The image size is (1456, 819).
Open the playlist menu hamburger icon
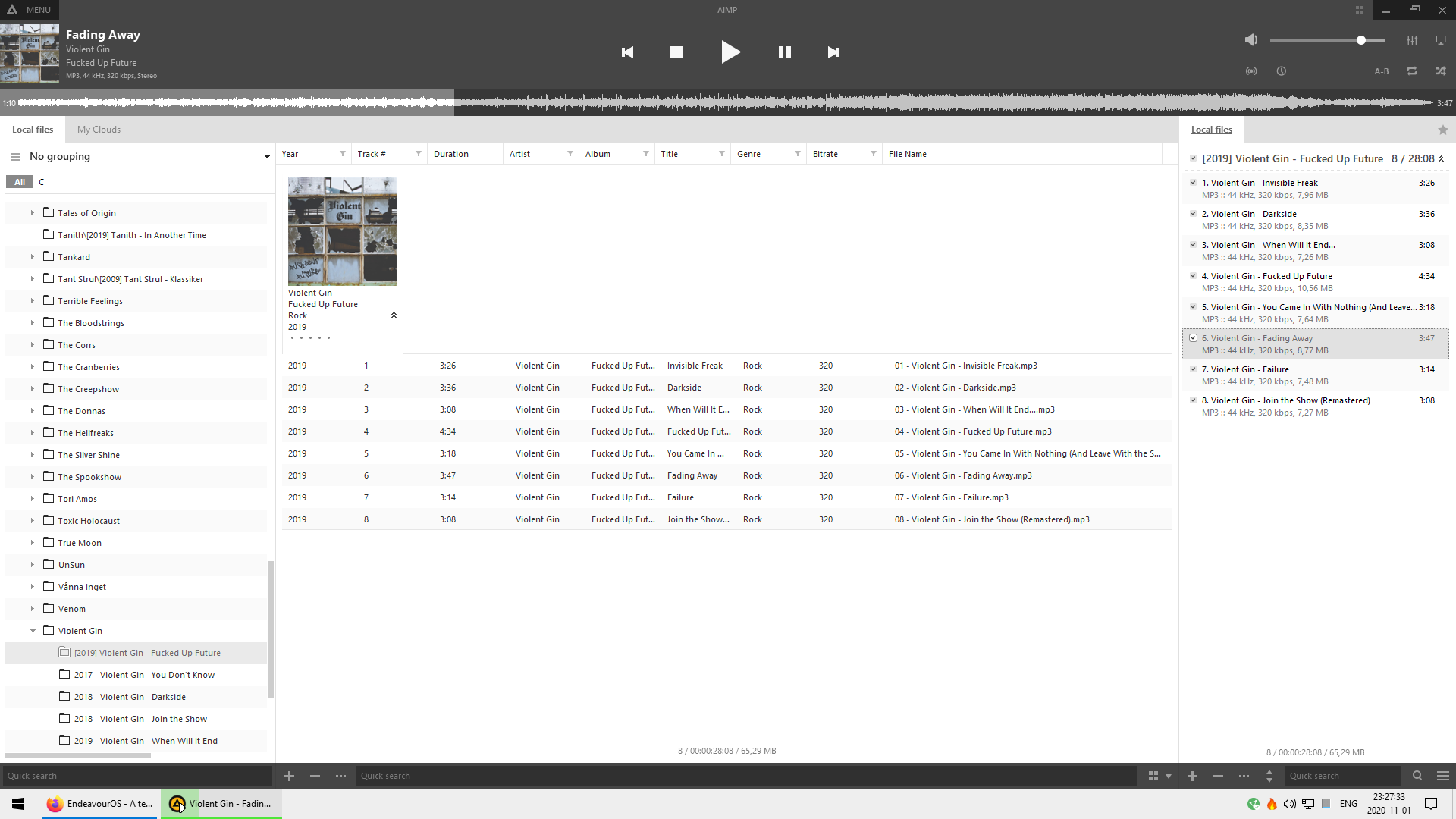point(1443,776)
